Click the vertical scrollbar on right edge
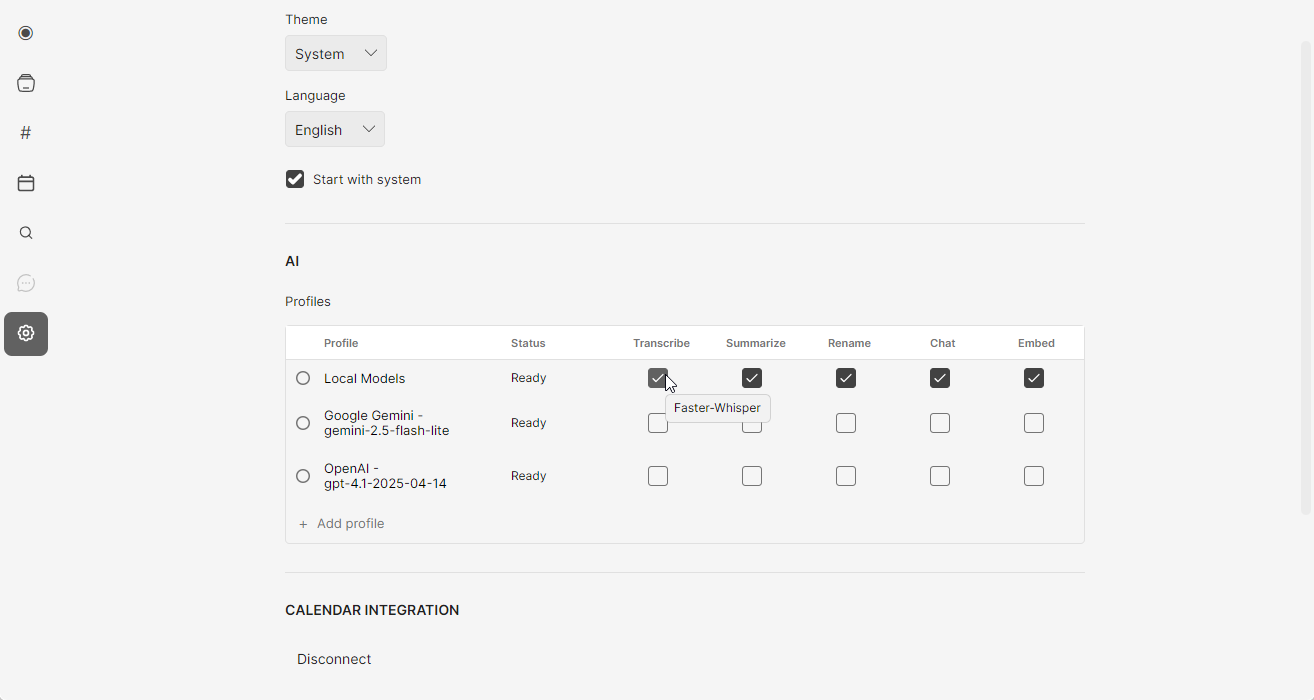1314x700 pixels. coord(1305,278)
